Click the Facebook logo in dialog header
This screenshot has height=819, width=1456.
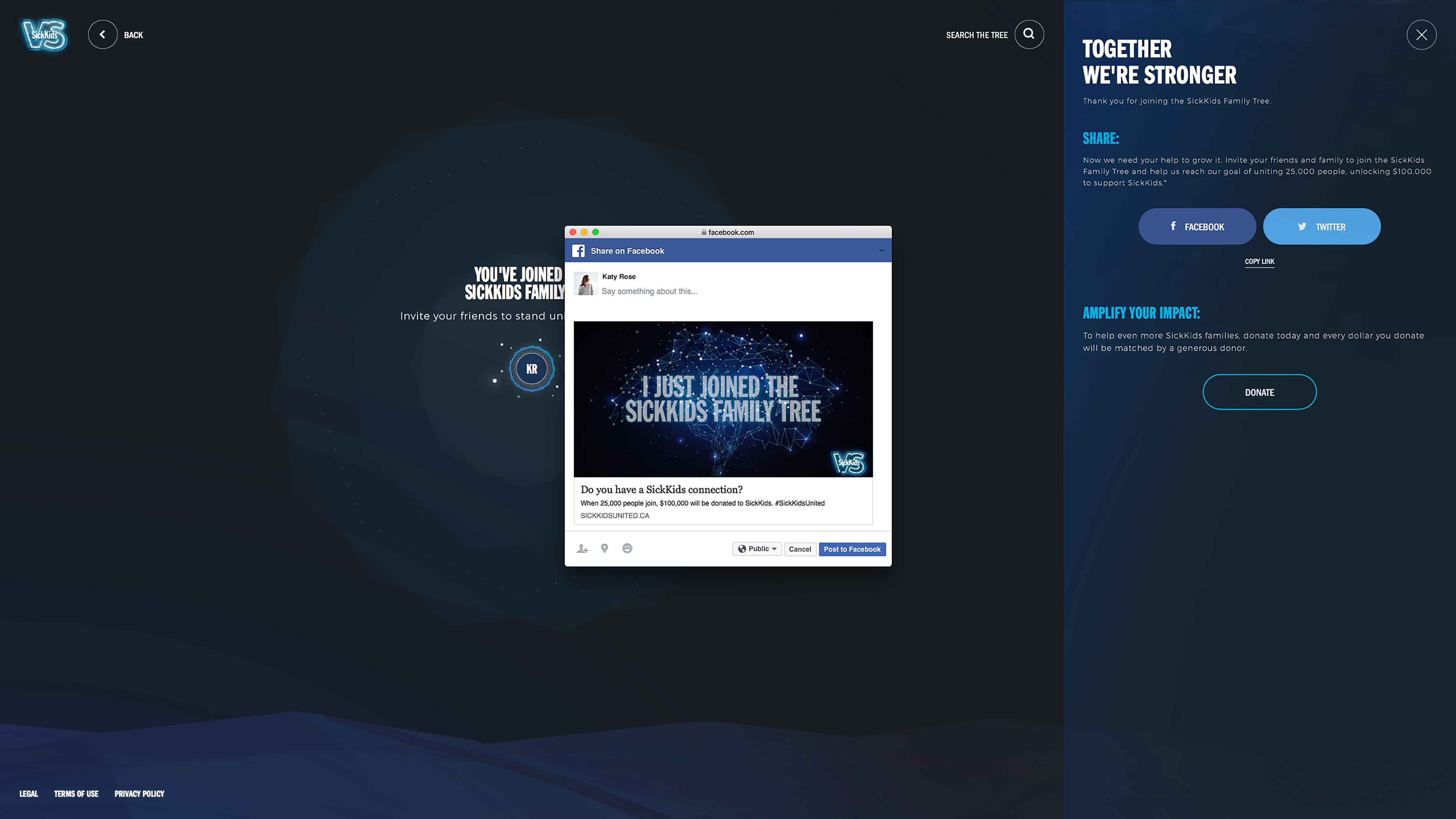click(578, 250)
